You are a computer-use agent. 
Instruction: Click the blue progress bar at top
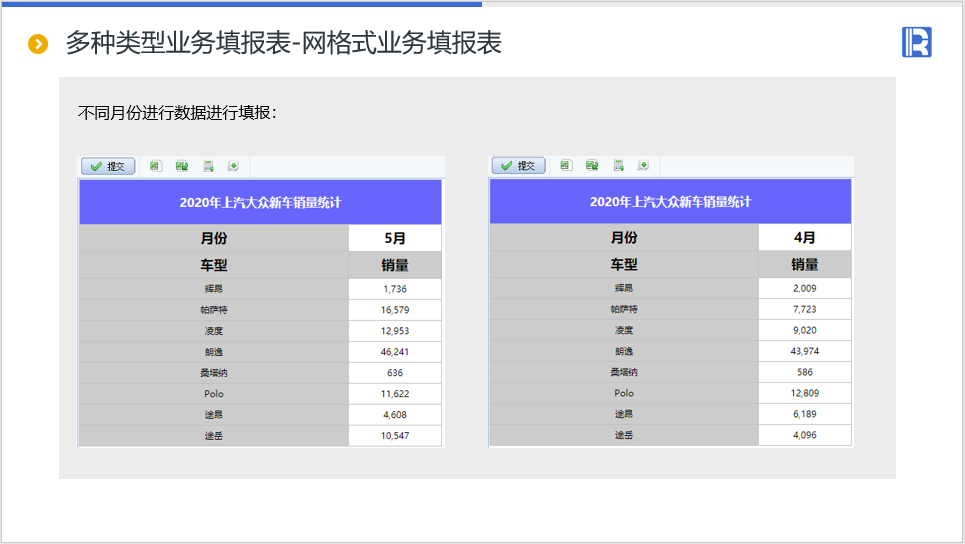pos(241,4)
